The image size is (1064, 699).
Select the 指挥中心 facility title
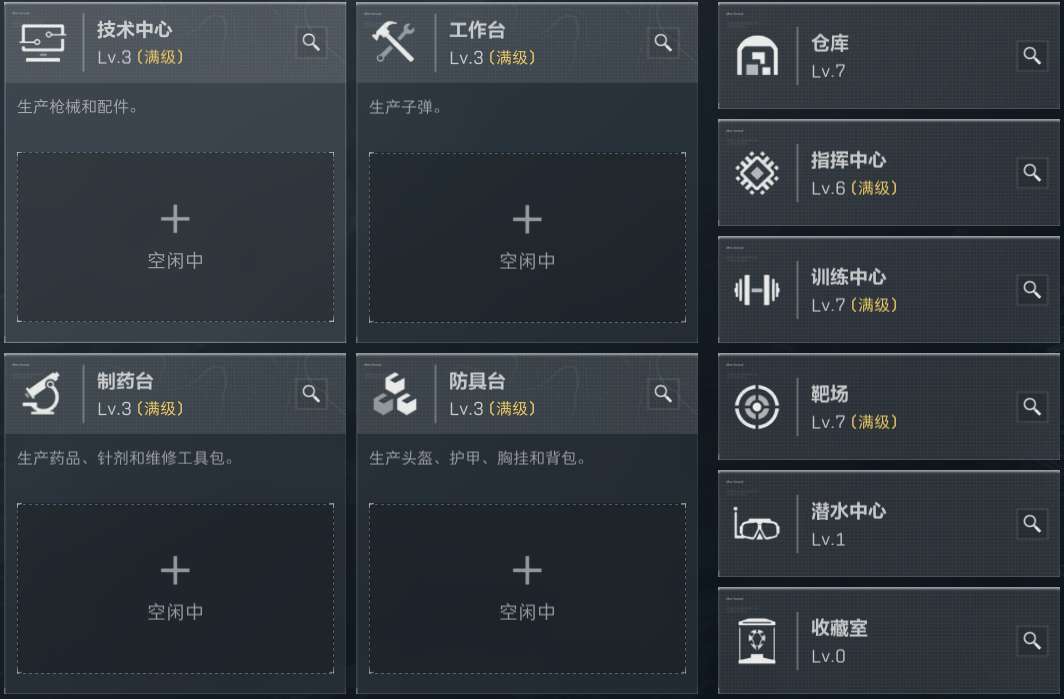pos(848,160)
